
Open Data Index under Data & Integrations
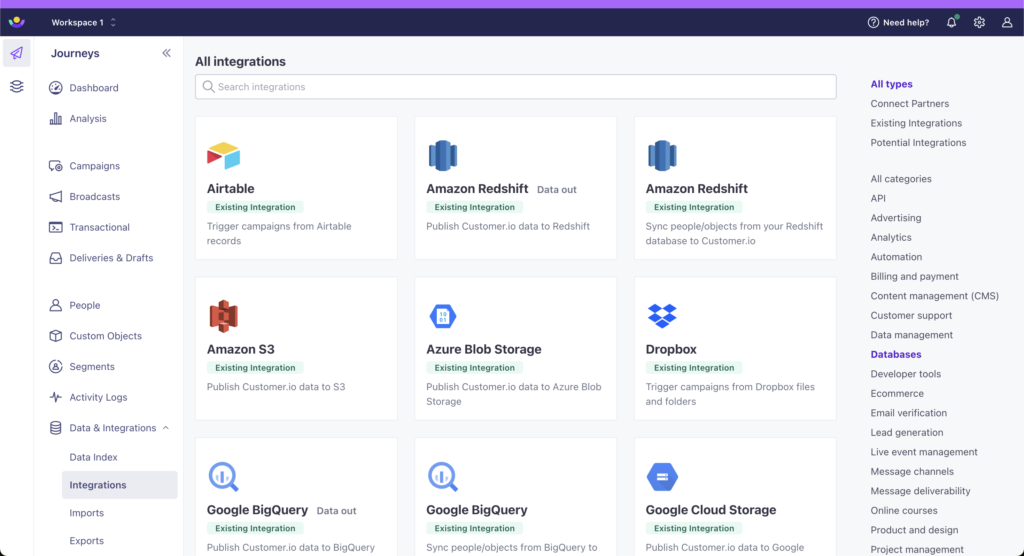click(x=93, y=457)
